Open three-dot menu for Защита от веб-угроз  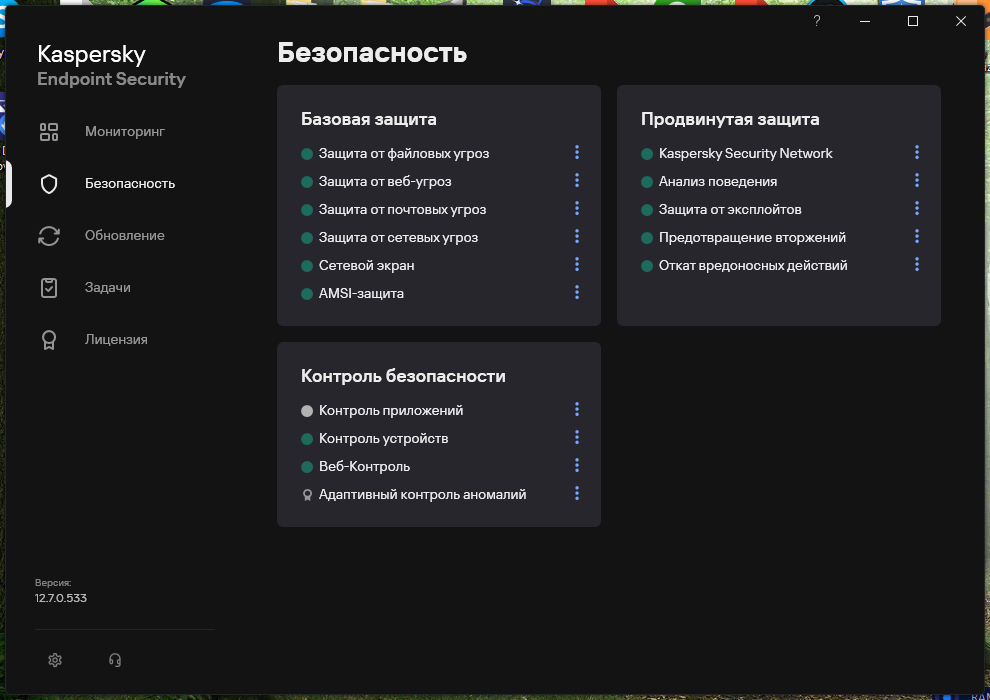576,181
